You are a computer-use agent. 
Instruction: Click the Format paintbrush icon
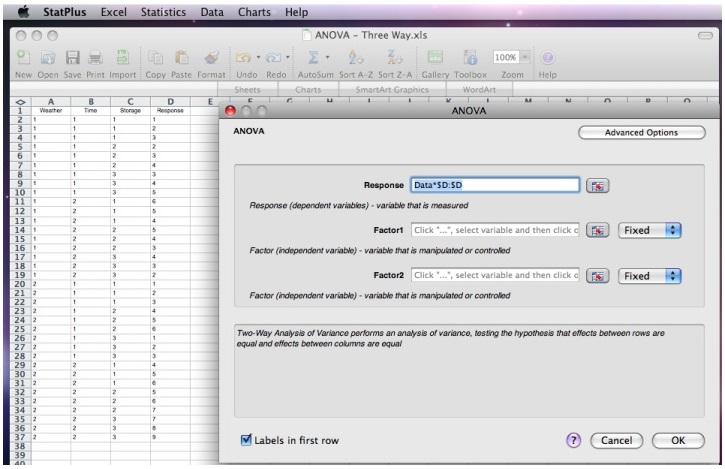coord(211,57)
